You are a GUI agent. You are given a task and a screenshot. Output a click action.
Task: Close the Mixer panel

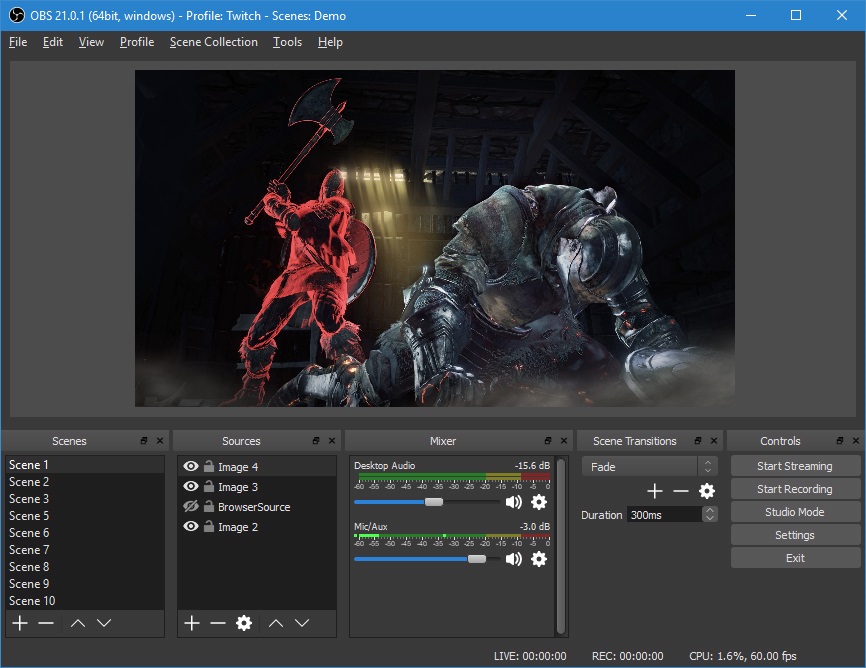tap(563, 440)
